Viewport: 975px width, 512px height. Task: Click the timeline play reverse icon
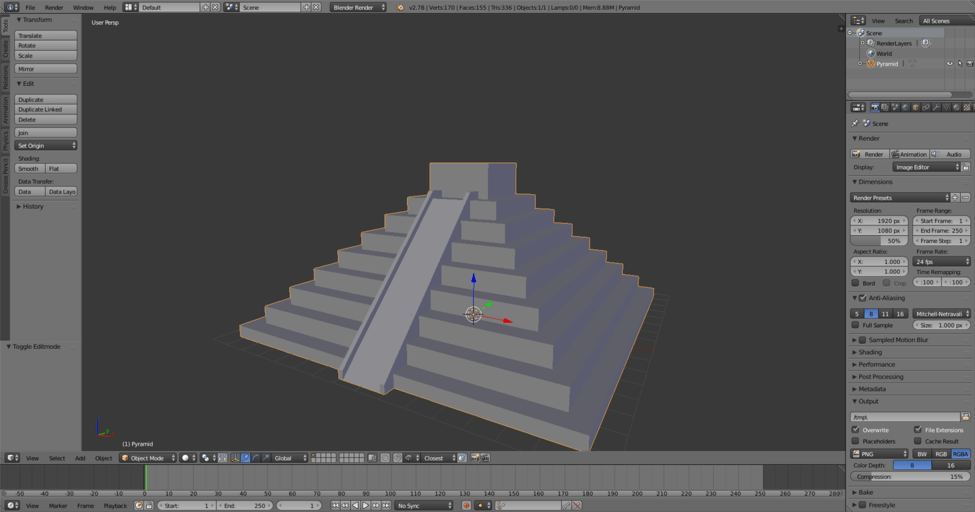[356, 506]
